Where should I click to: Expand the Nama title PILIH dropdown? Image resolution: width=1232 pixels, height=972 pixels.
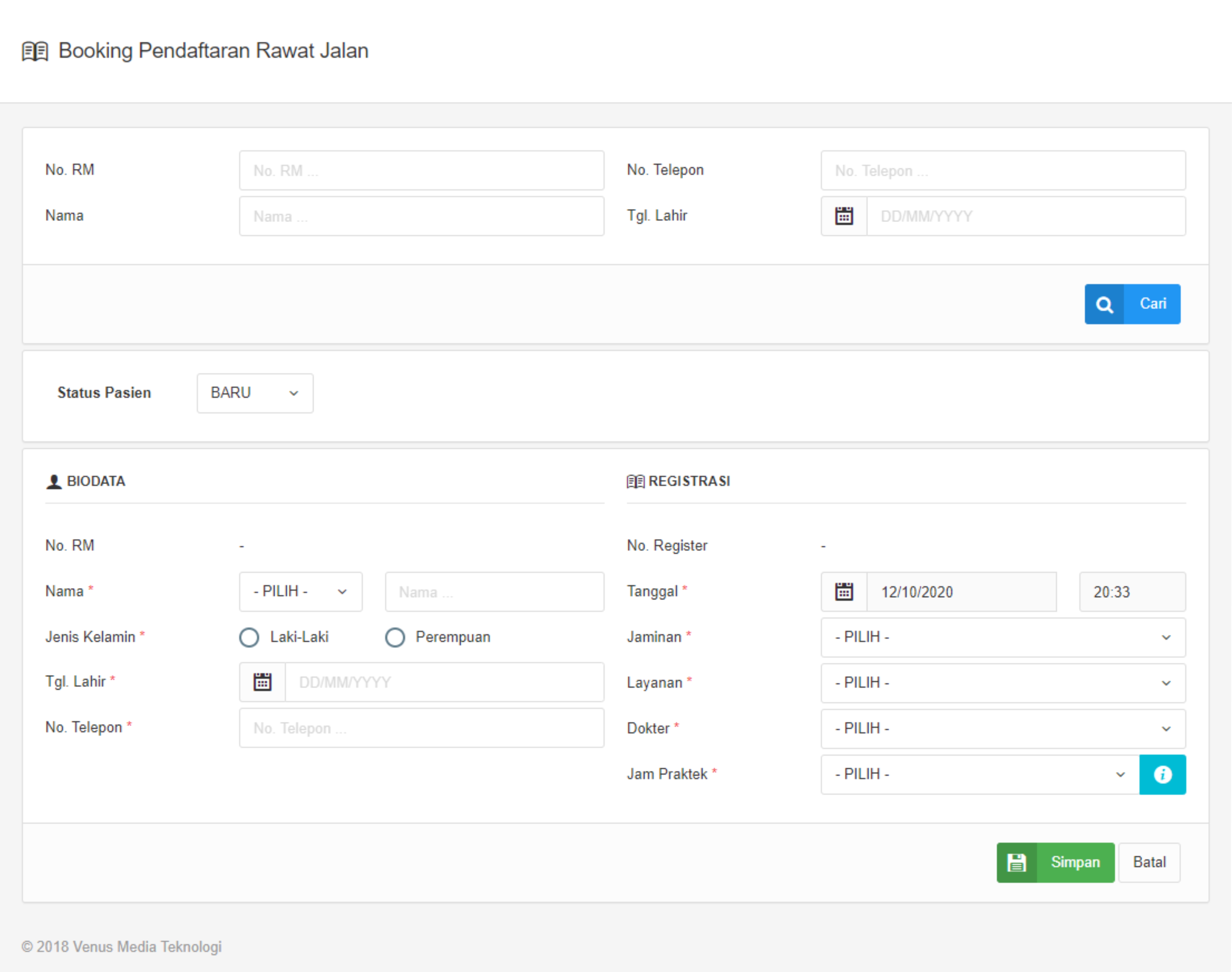(x=300, y=592)
